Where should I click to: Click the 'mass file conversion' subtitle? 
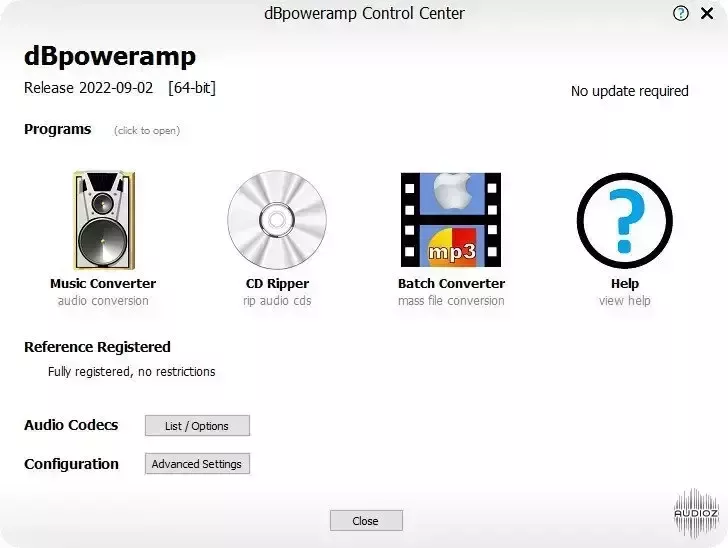pyautogui.click(x=451, y=301)
